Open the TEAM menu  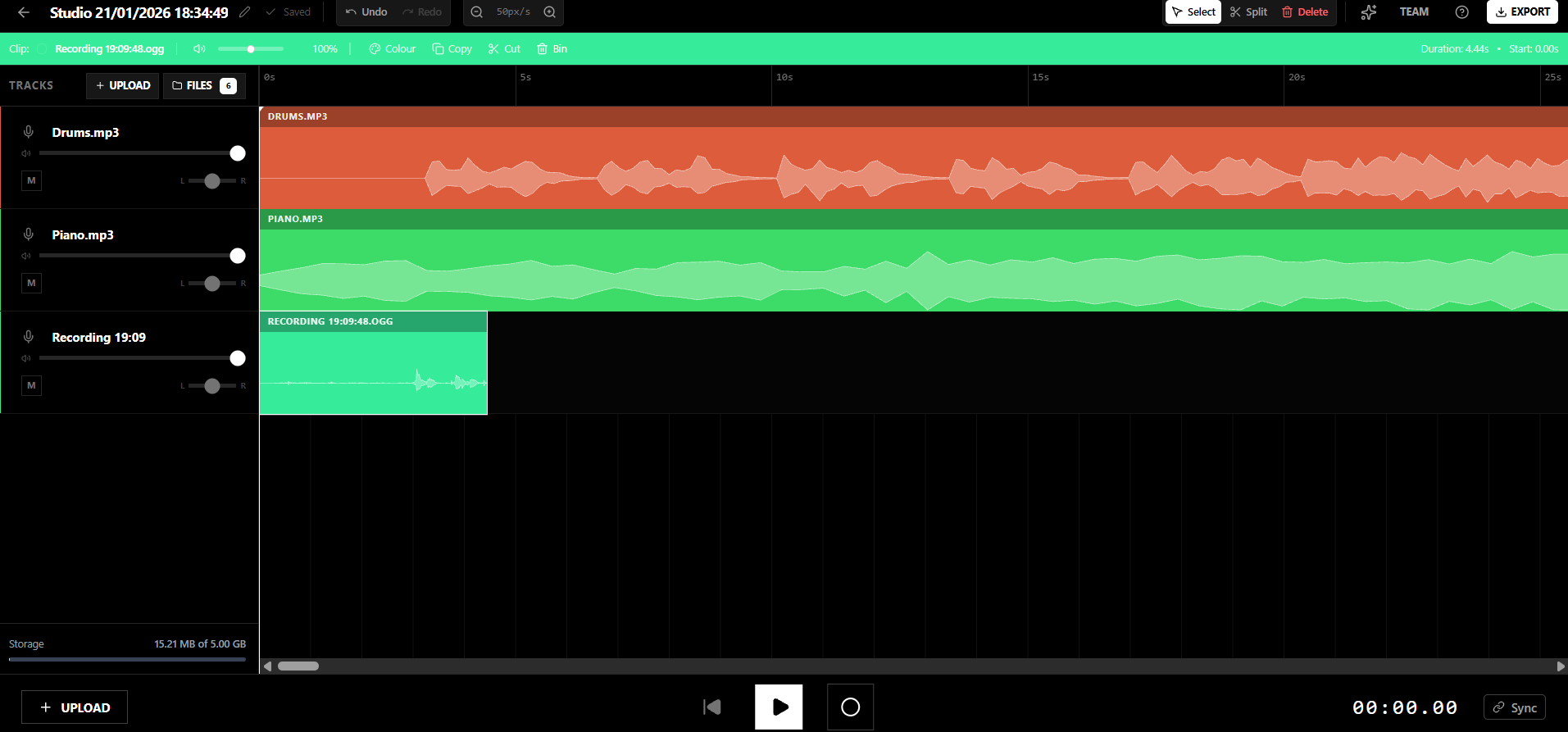[1414, 12]
